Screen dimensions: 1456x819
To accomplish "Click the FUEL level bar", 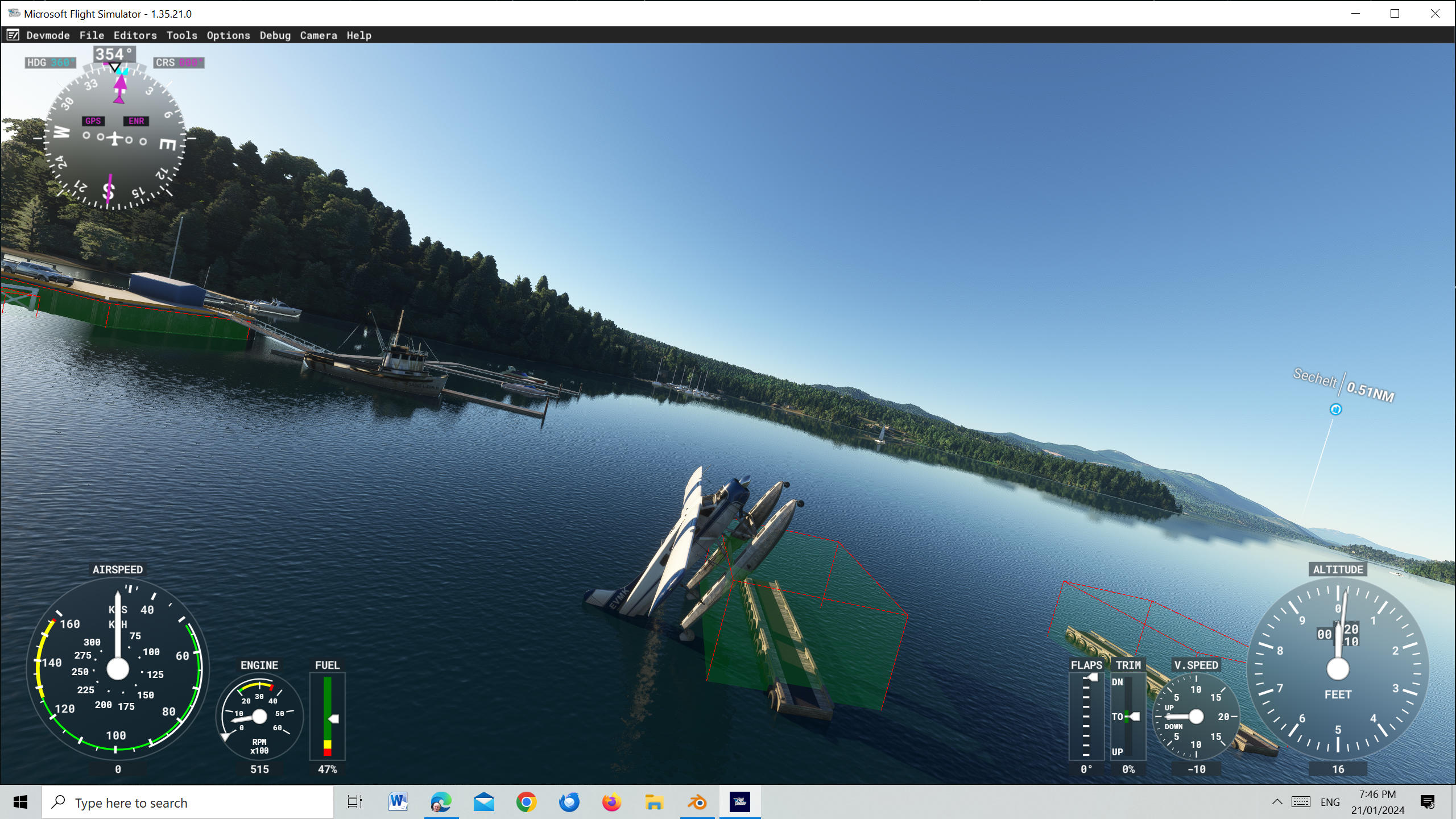I will point(328,717).
